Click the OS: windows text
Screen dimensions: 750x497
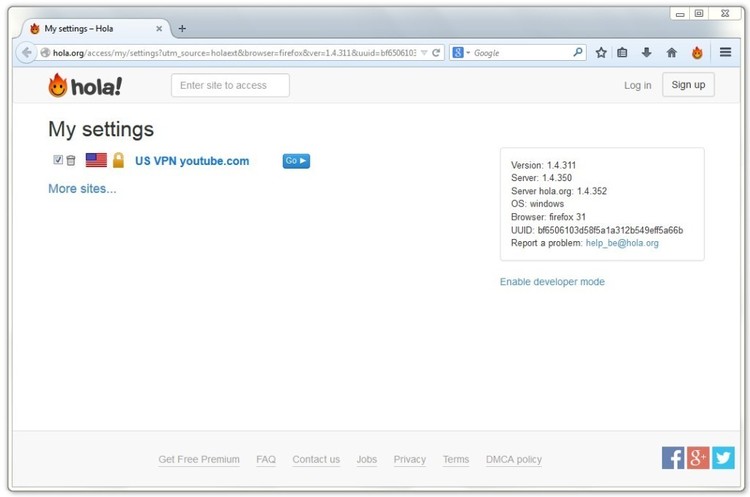pyautogui.click(x=537, y=204)
